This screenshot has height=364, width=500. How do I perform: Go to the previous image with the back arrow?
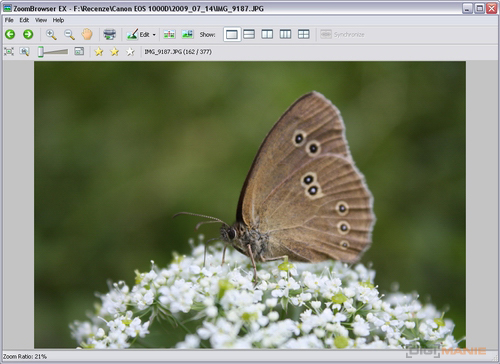pos(10,34)
